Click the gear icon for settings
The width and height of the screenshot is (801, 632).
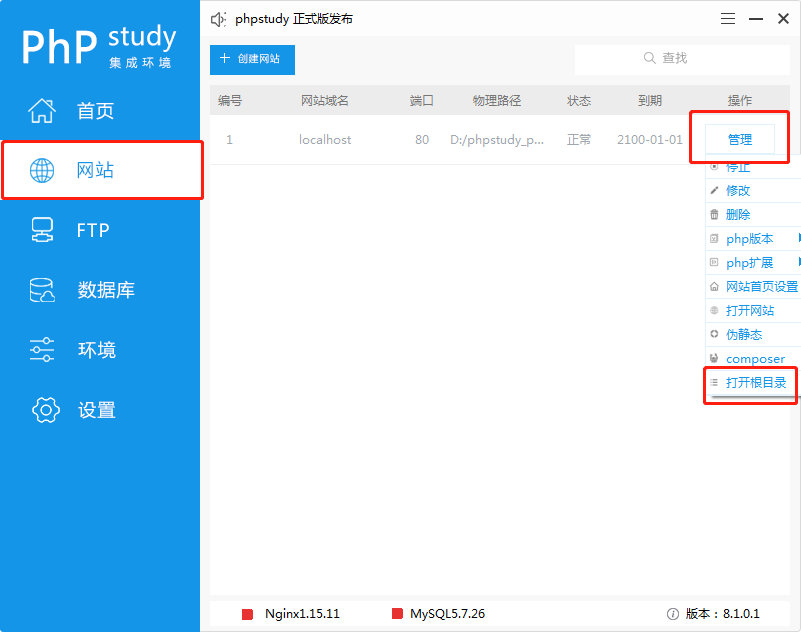pyautogui.click(x=45, y=410)
